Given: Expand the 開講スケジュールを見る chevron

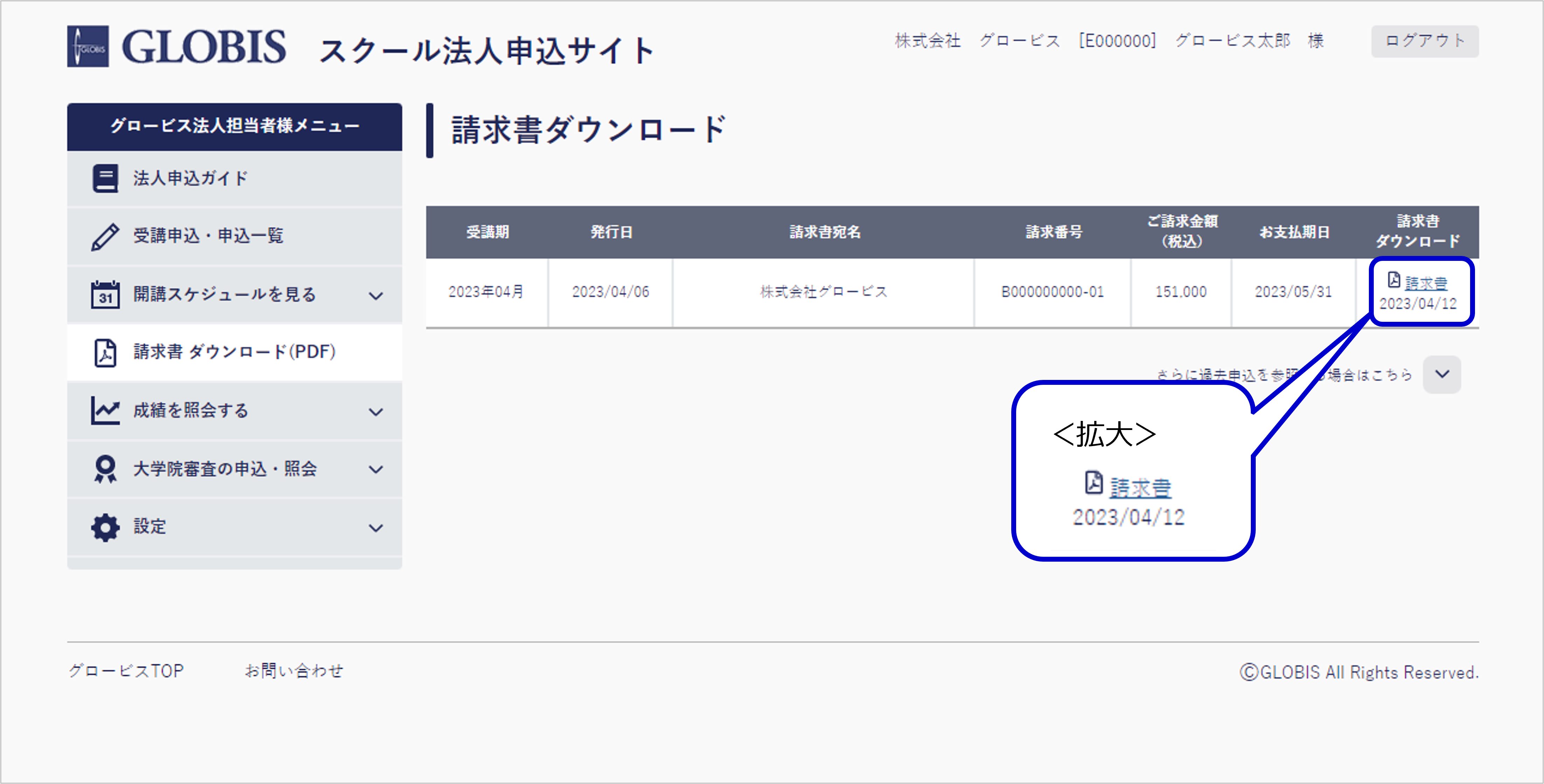Looking at the screenshot, I should point(376,296).
